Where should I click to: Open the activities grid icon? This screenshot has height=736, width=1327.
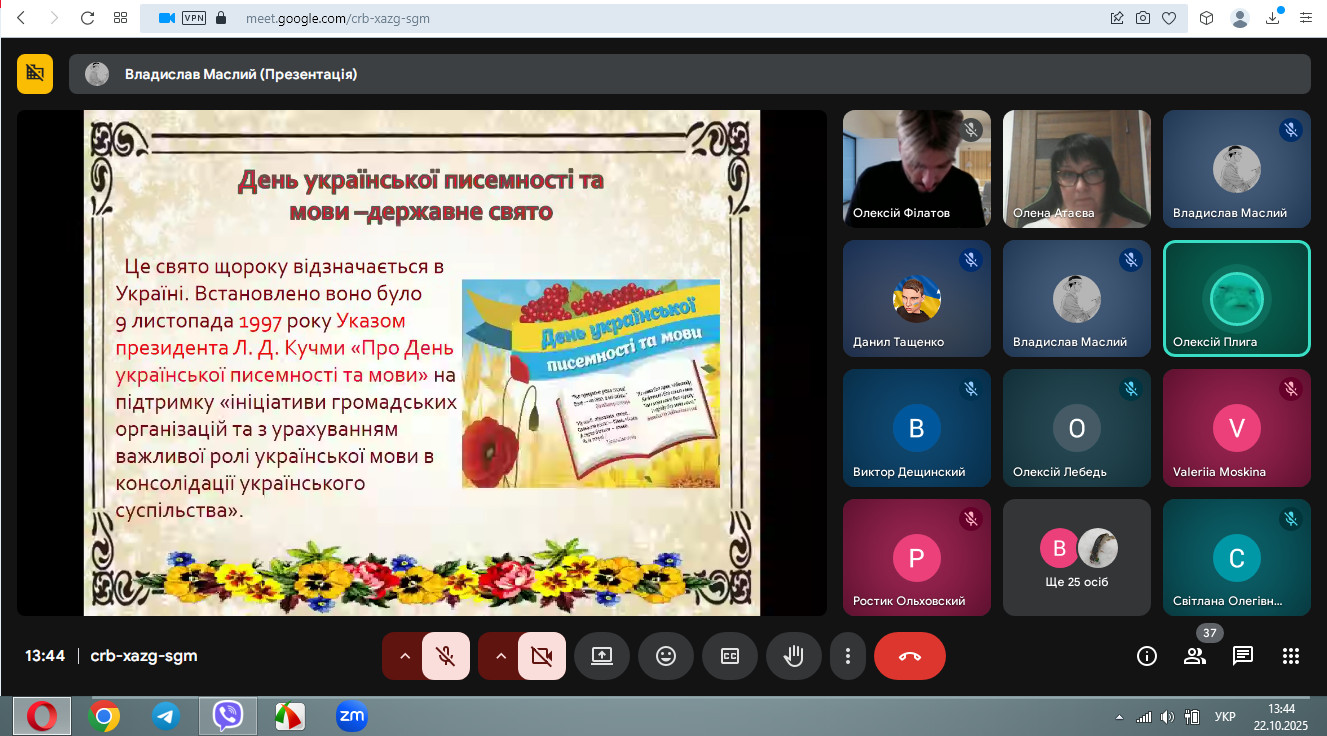[x=1291, y=656]
